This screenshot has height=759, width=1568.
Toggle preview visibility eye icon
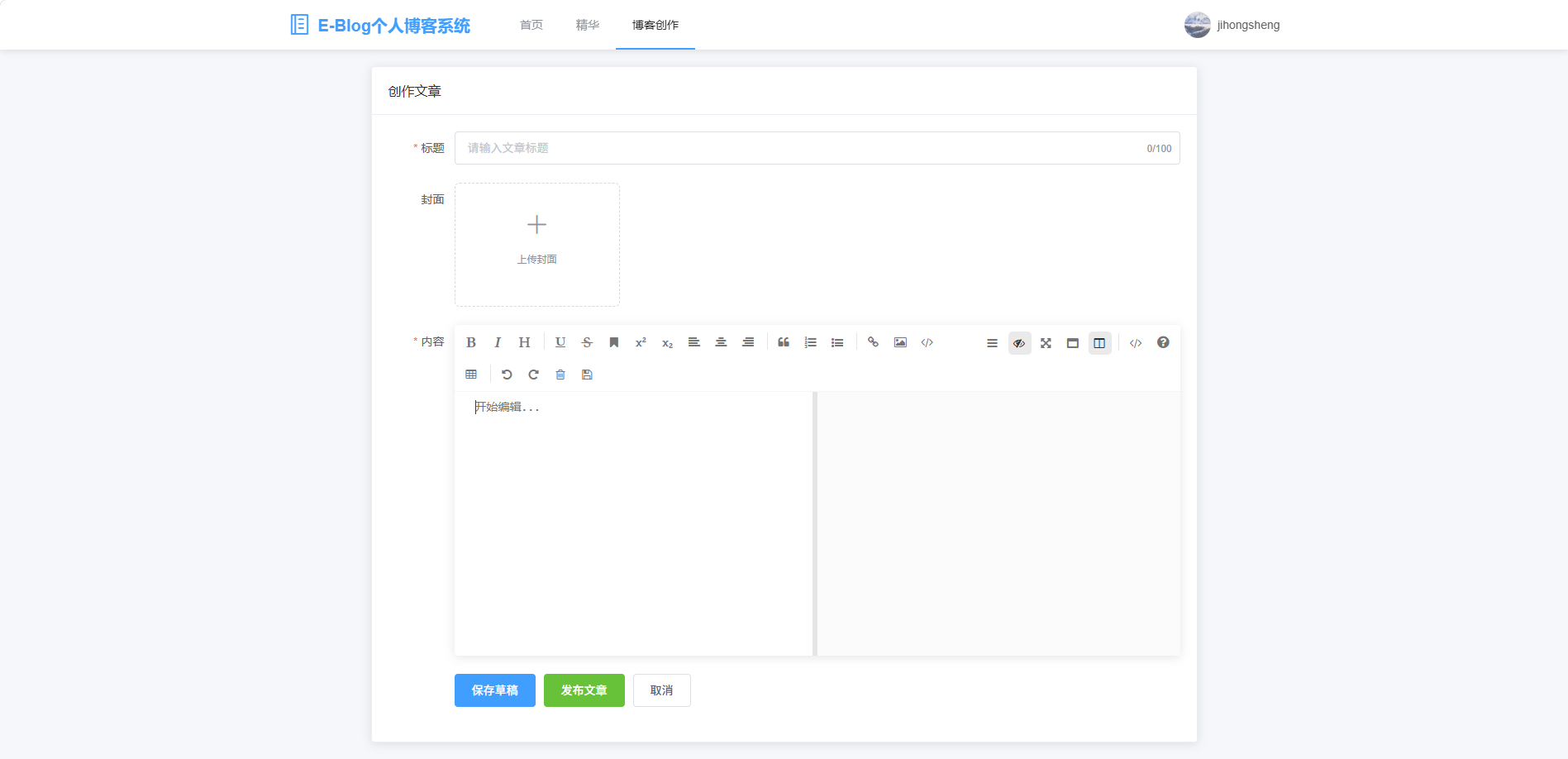pyautogui.click(x=1019, y=342)
